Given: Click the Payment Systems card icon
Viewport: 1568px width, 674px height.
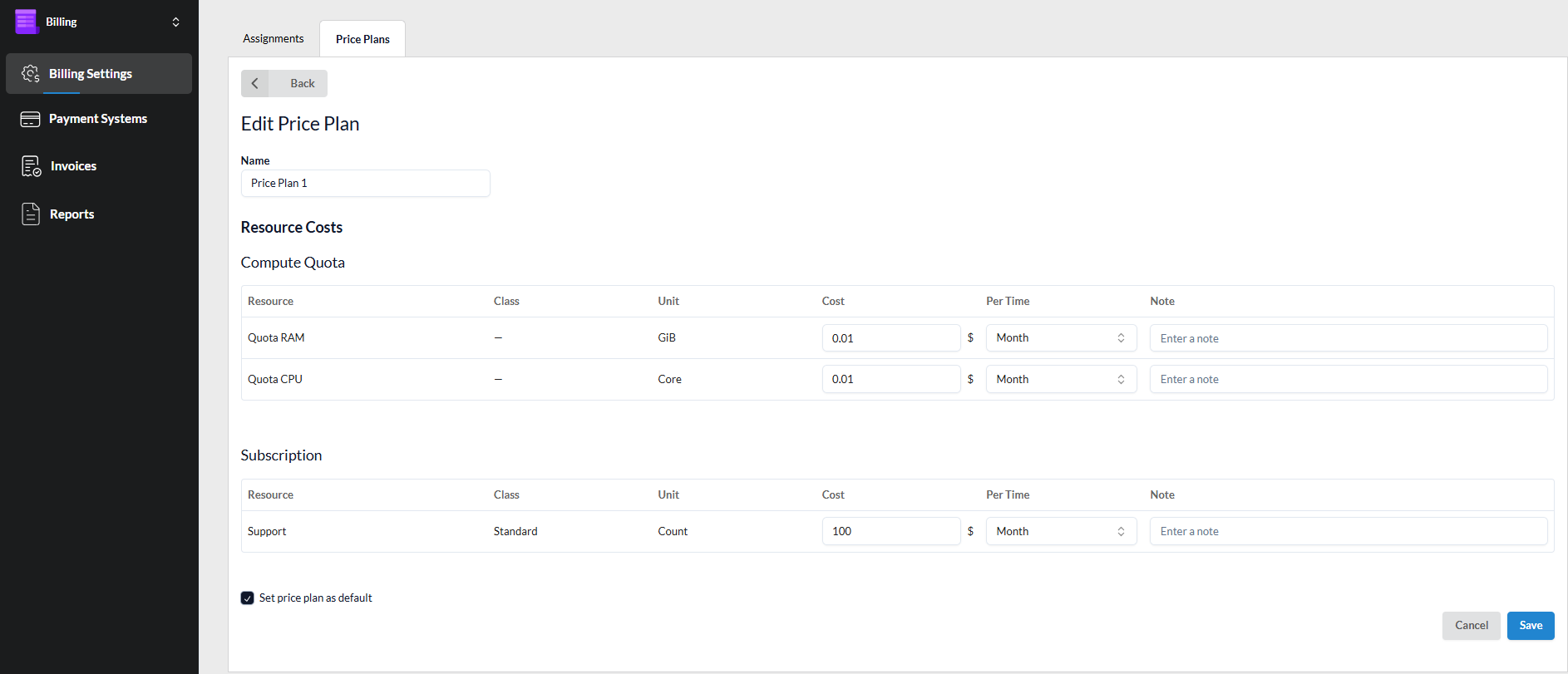Looking at the screenshot, I should click(x=31, y=119).
